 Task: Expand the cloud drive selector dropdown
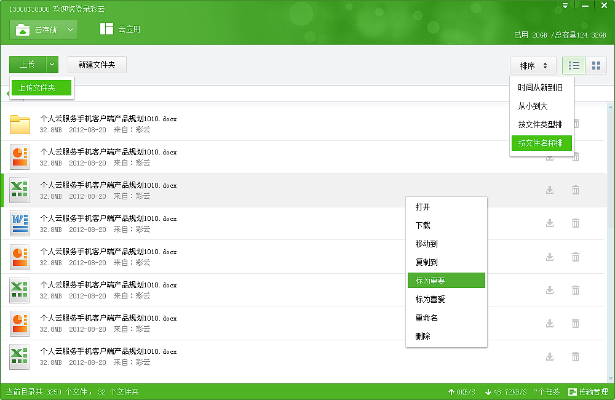(72, 30)
